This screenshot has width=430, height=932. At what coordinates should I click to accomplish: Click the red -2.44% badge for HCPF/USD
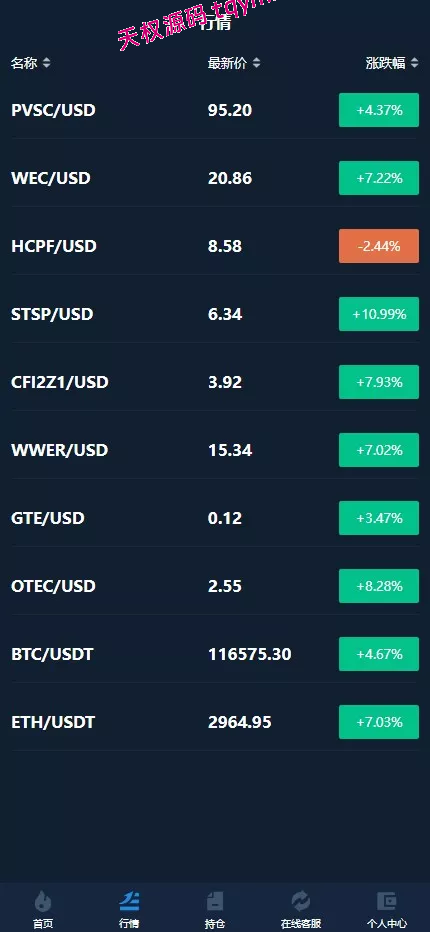point(379,246)
